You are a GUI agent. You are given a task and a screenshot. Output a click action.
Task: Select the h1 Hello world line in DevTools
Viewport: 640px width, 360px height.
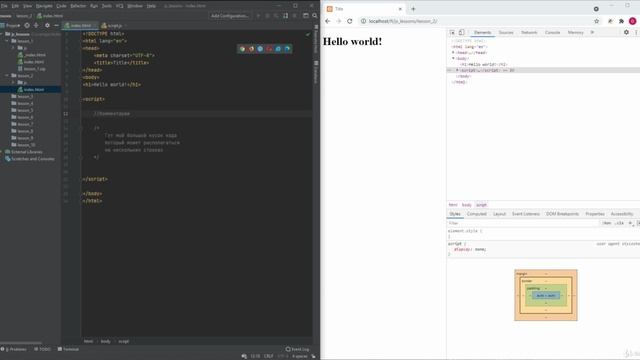point(483,64)
